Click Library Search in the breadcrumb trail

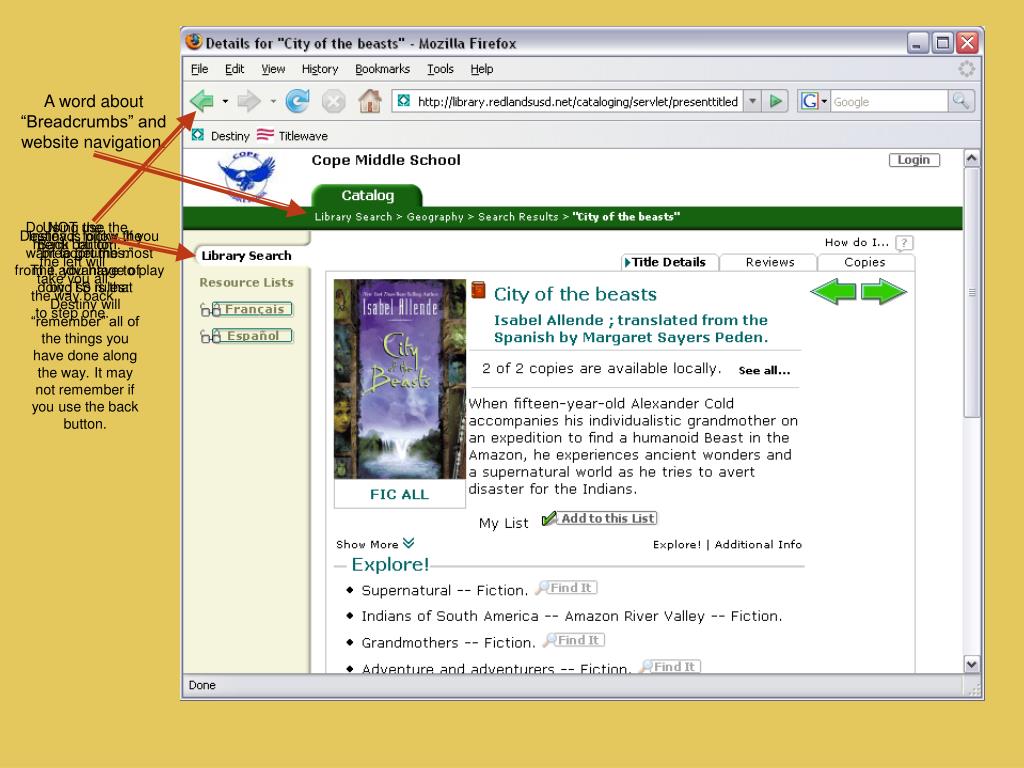[x=353, y=217]
